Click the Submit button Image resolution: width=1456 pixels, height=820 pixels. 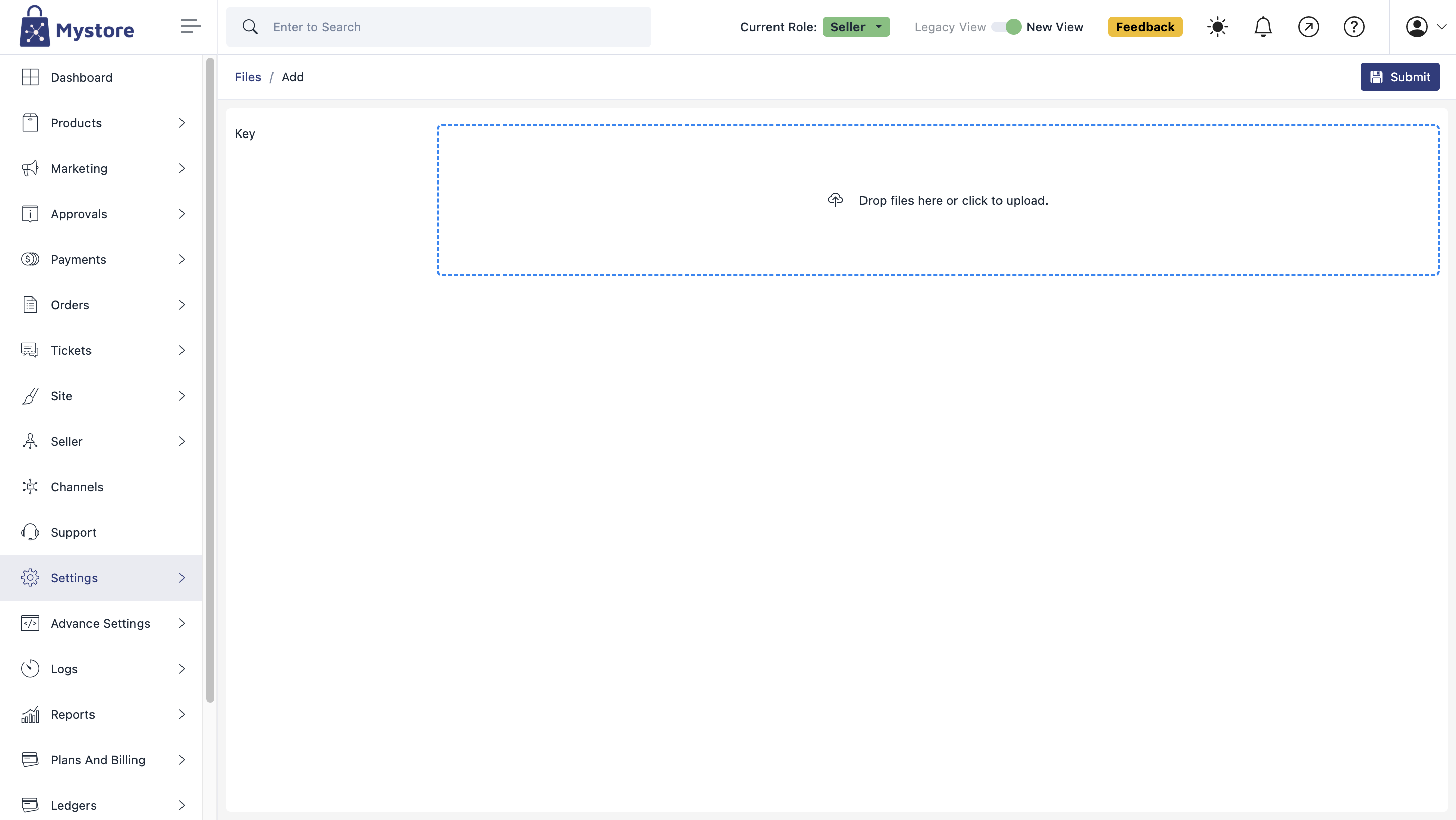click(1399, 77)
